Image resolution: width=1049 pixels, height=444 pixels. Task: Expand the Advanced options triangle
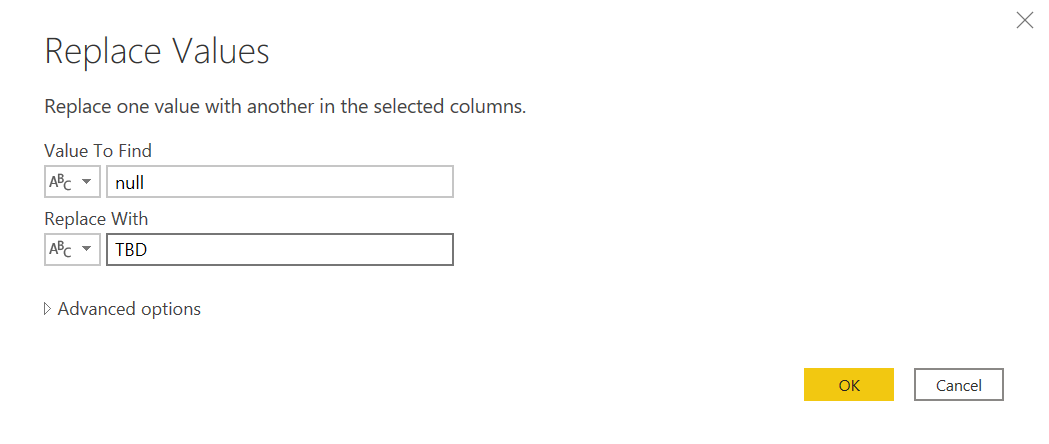(47, 309)
